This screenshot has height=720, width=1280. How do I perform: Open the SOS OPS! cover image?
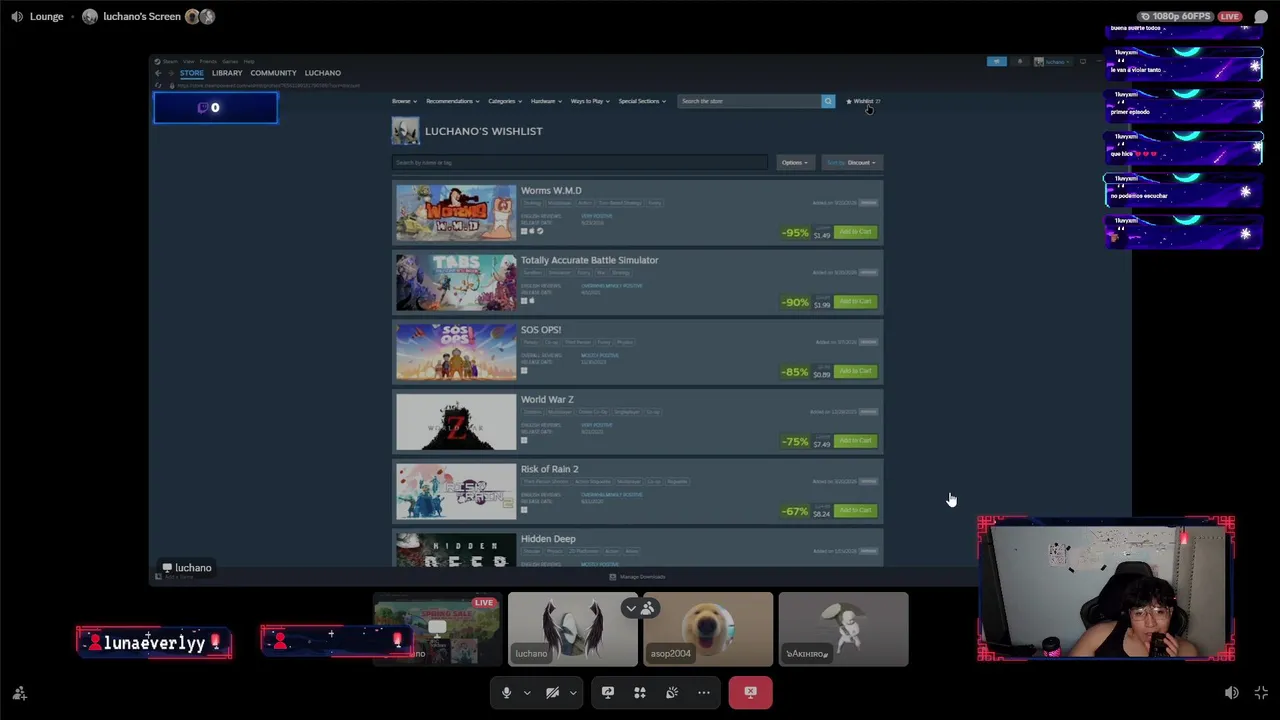tap(456, 352)
